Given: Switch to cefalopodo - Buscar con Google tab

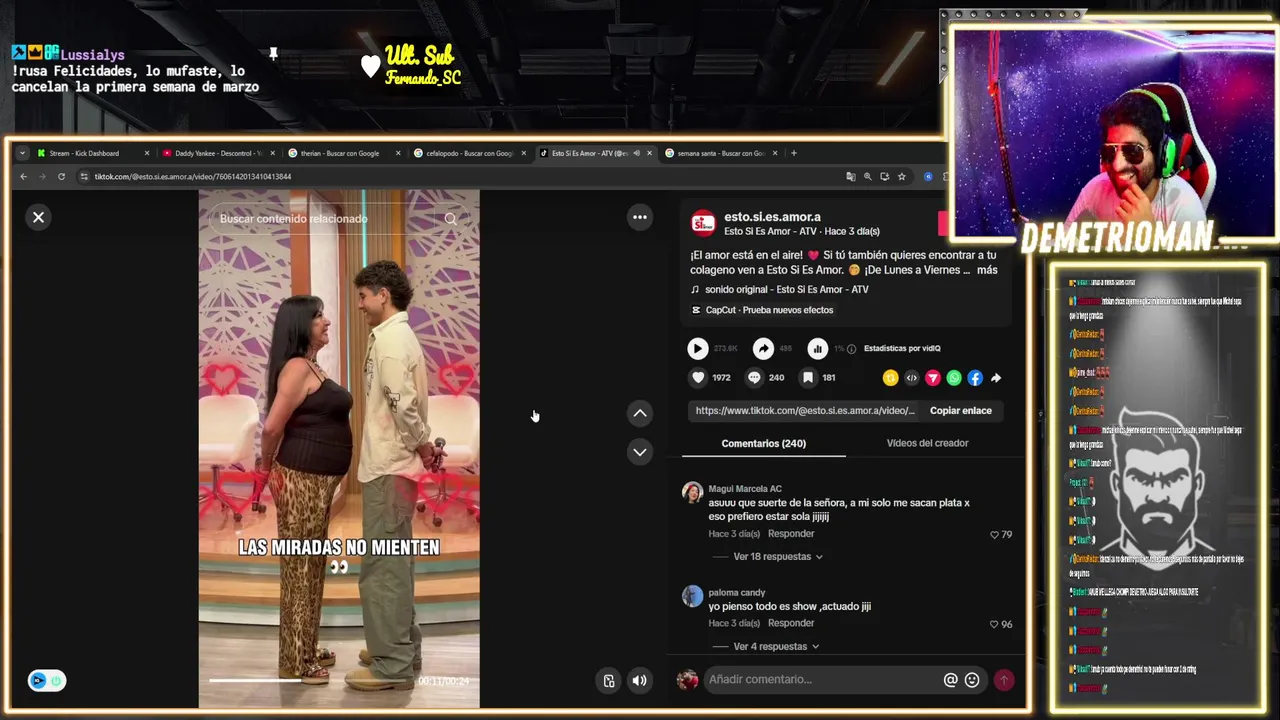Looking at the screenshot, I should point(469,153).
